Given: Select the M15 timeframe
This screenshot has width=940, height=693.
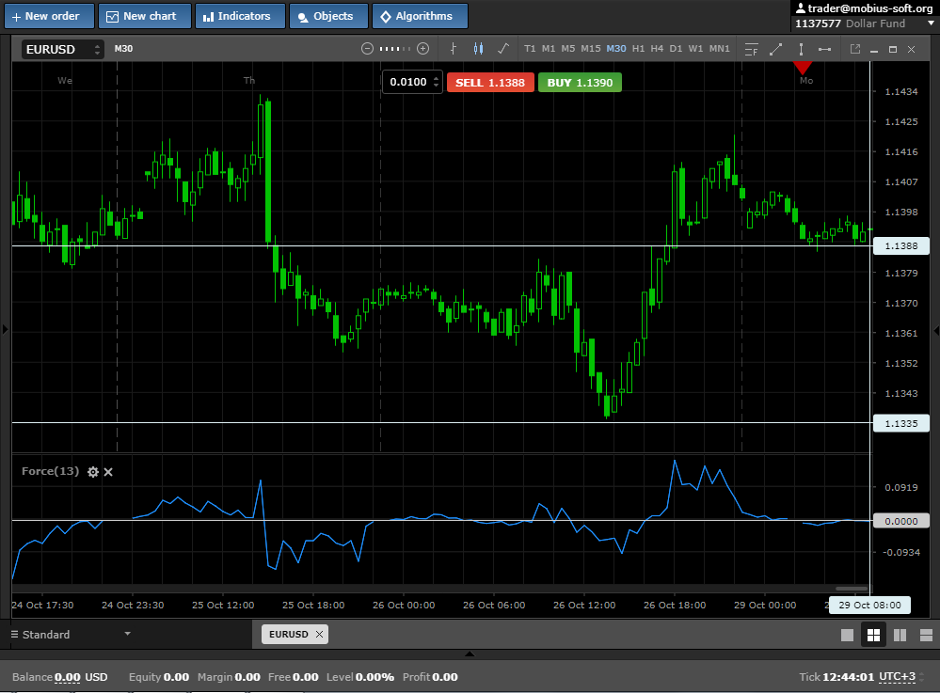Looking at the screenshot, I should click(590, 49).
